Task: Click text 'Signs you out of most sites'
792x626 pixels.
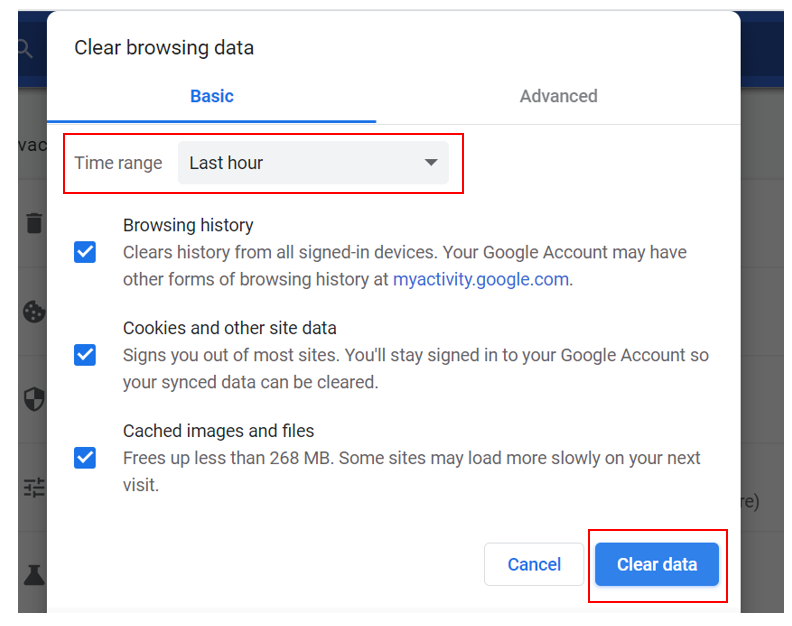Action: pyautogui.click(x=230, y=355)
